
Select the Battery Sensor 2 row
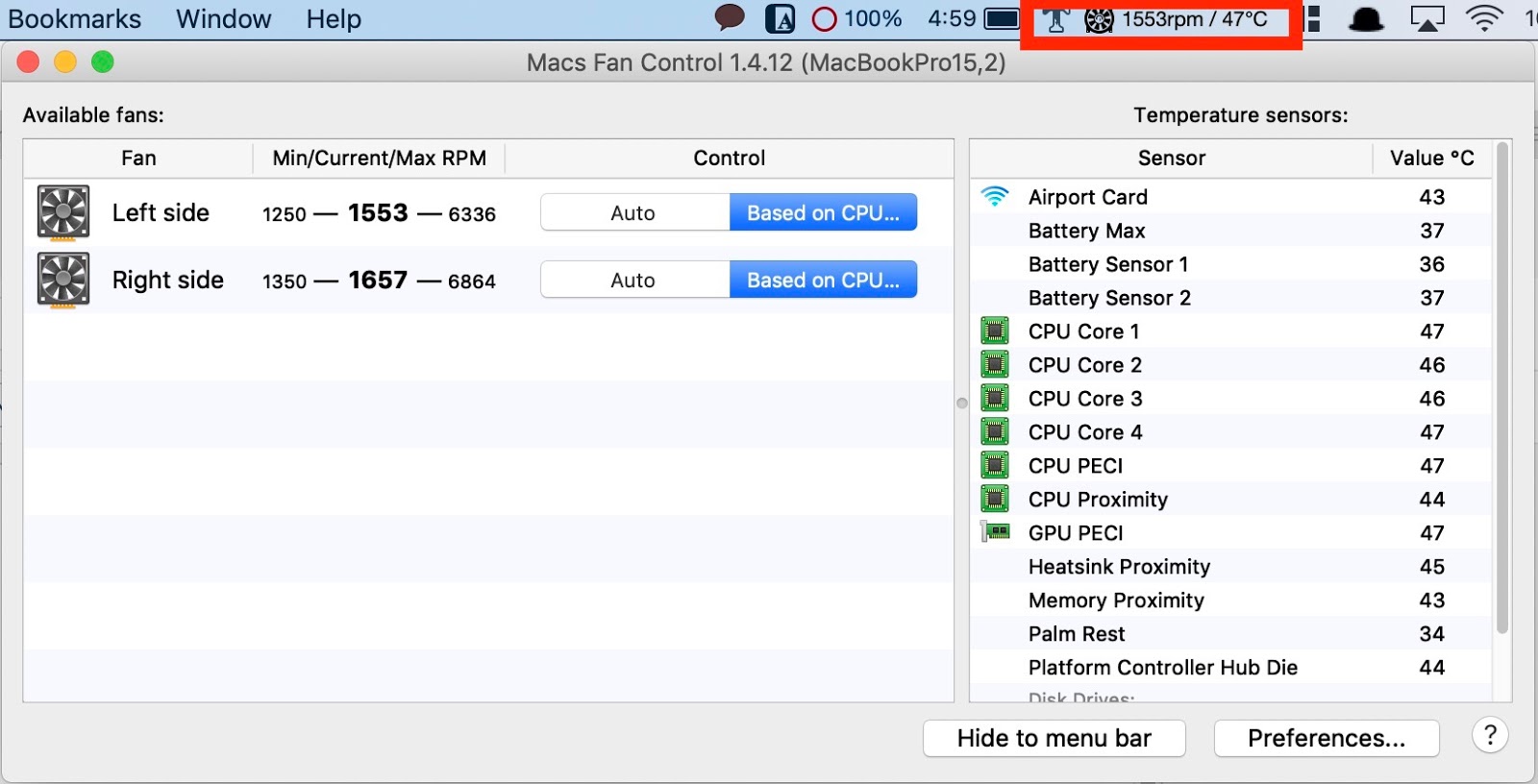tap(1230, 298)
